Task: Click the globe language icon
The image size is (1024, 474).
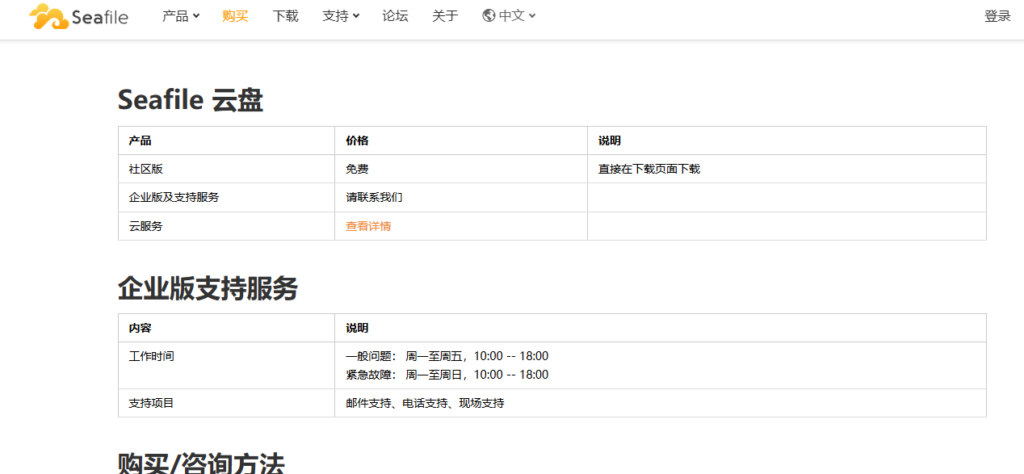Action: click(488, 16)
